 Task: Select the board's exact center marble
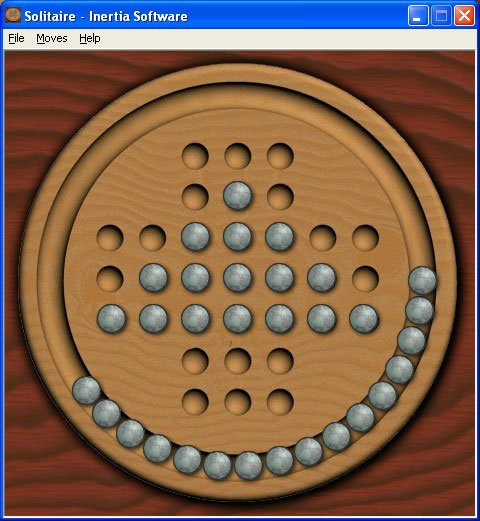(237, 278)
